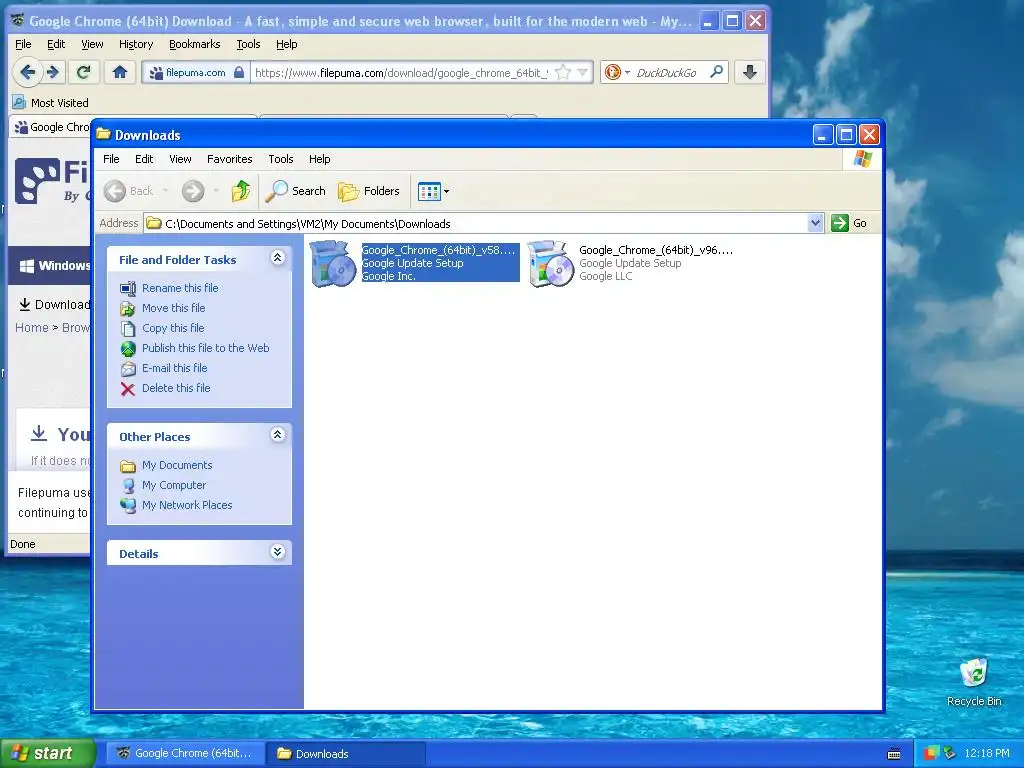
Task: Click the magnifier in Firefox search box
Action: pyautogui.click(x=716, y=71)
